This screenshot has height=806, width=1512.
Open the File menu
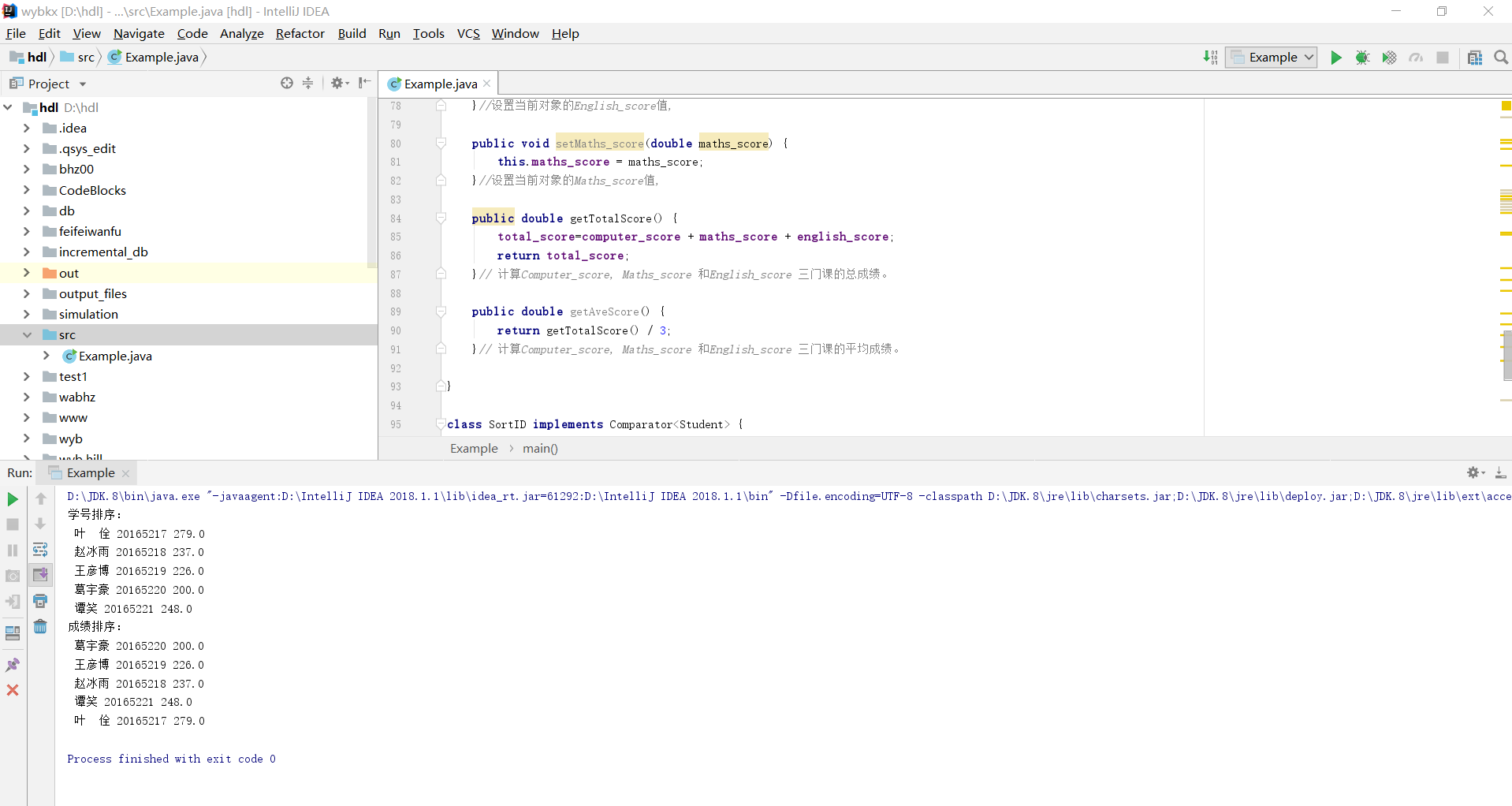pyautogui.click(x=16, y=33)
